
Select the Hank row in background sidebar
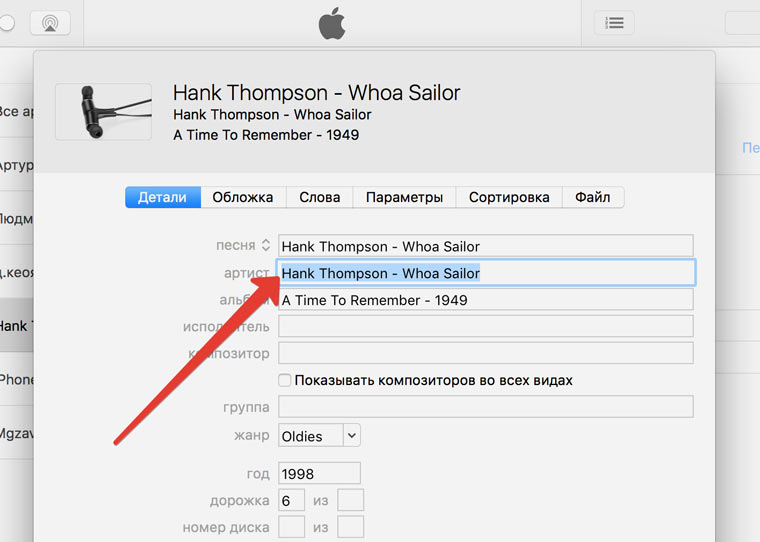[16, 325]
